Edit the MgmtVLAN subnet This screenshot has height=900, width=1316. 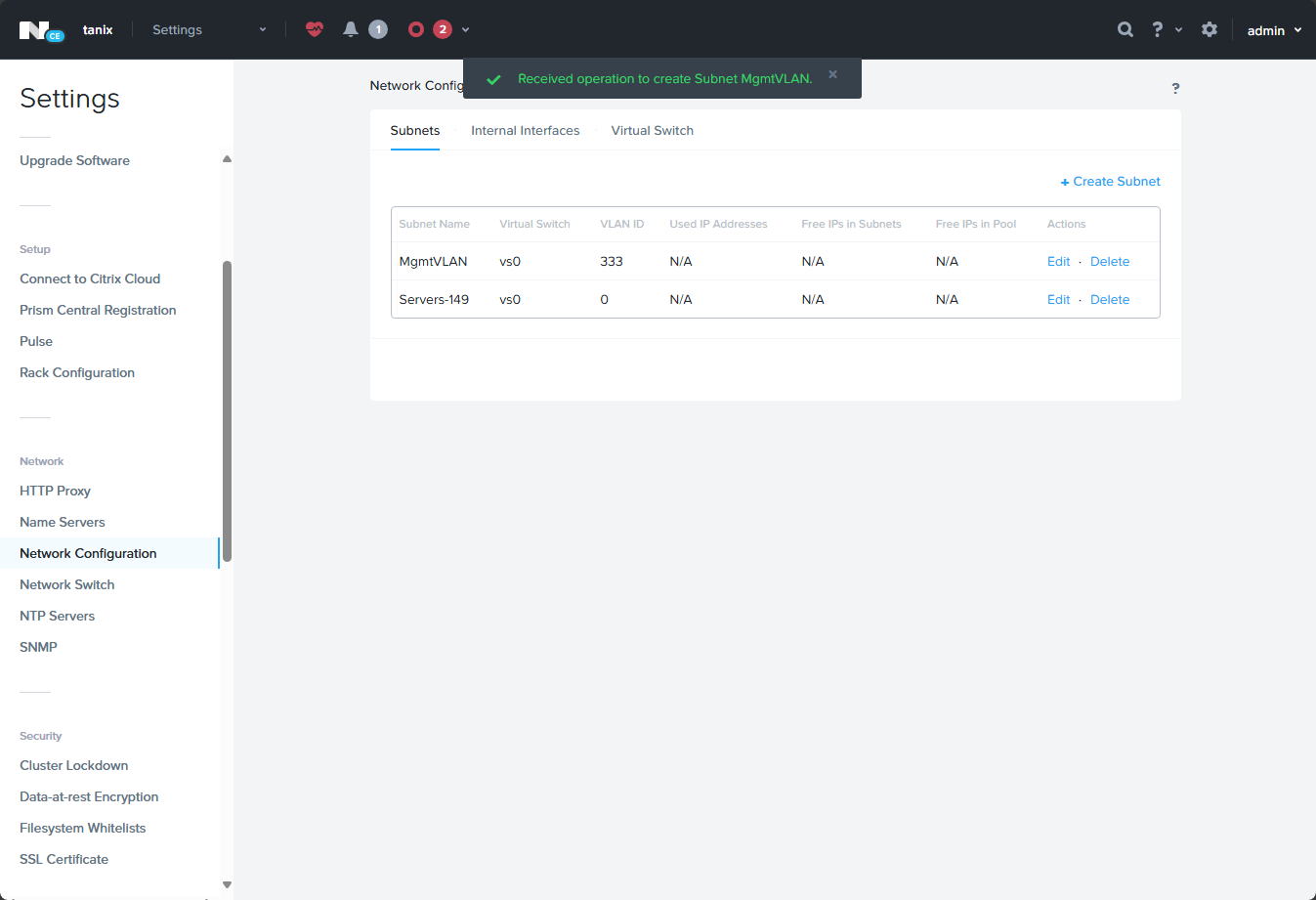pos(1059,261)
